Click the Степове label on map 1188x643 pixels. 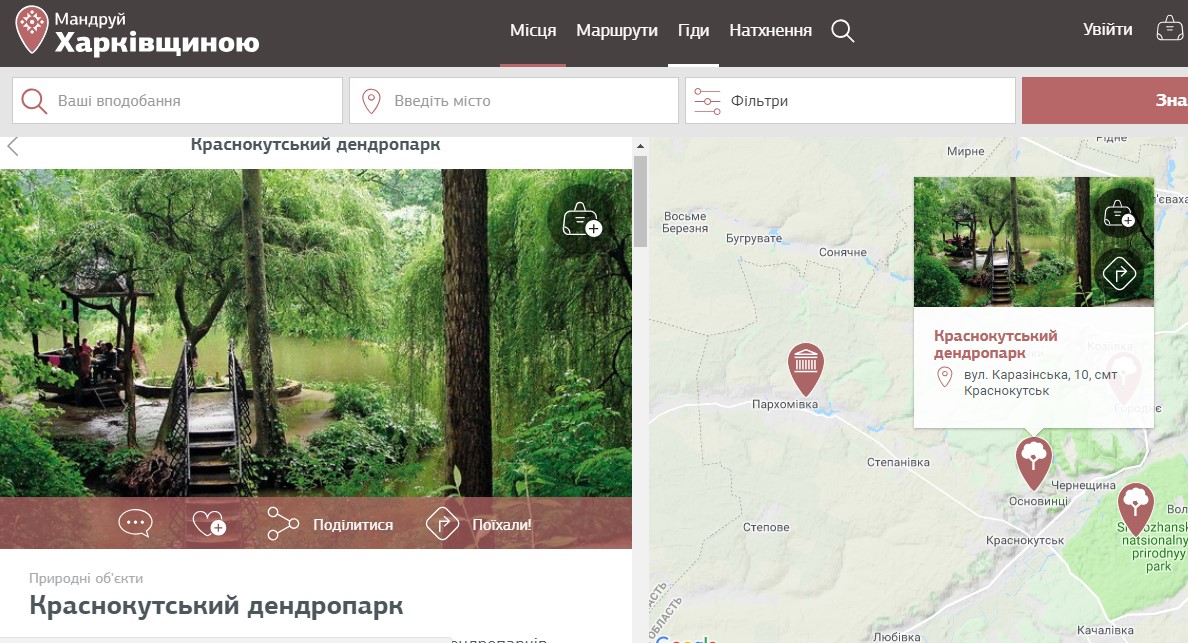pyautogui.click(x=766, y=527)
